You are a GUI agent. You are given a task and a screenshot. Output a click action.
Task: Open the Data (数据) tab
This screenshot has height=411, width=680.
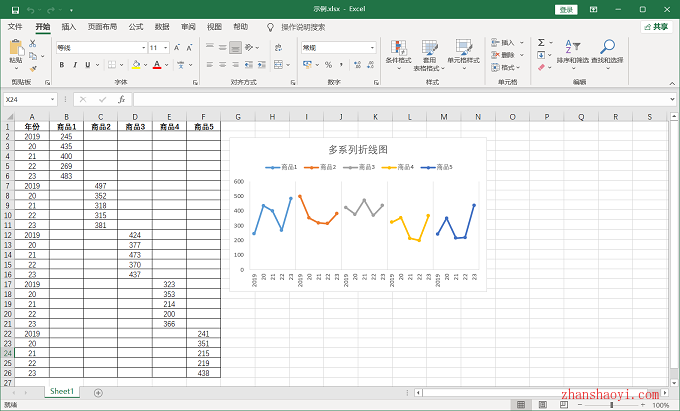pos(162,27)
